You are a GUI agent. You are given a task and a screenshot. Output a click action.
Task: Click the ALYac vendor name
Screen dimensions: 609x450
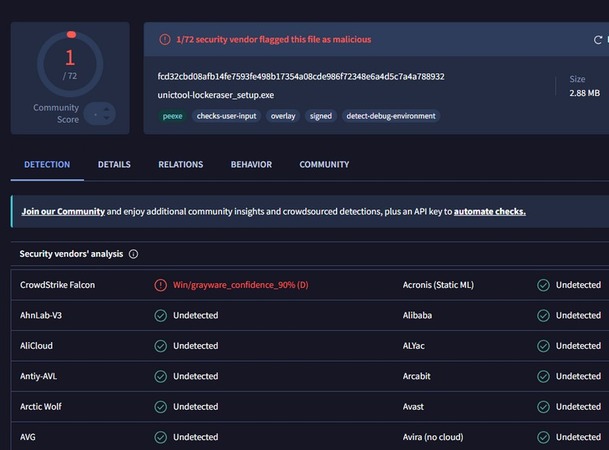[414, 346]
